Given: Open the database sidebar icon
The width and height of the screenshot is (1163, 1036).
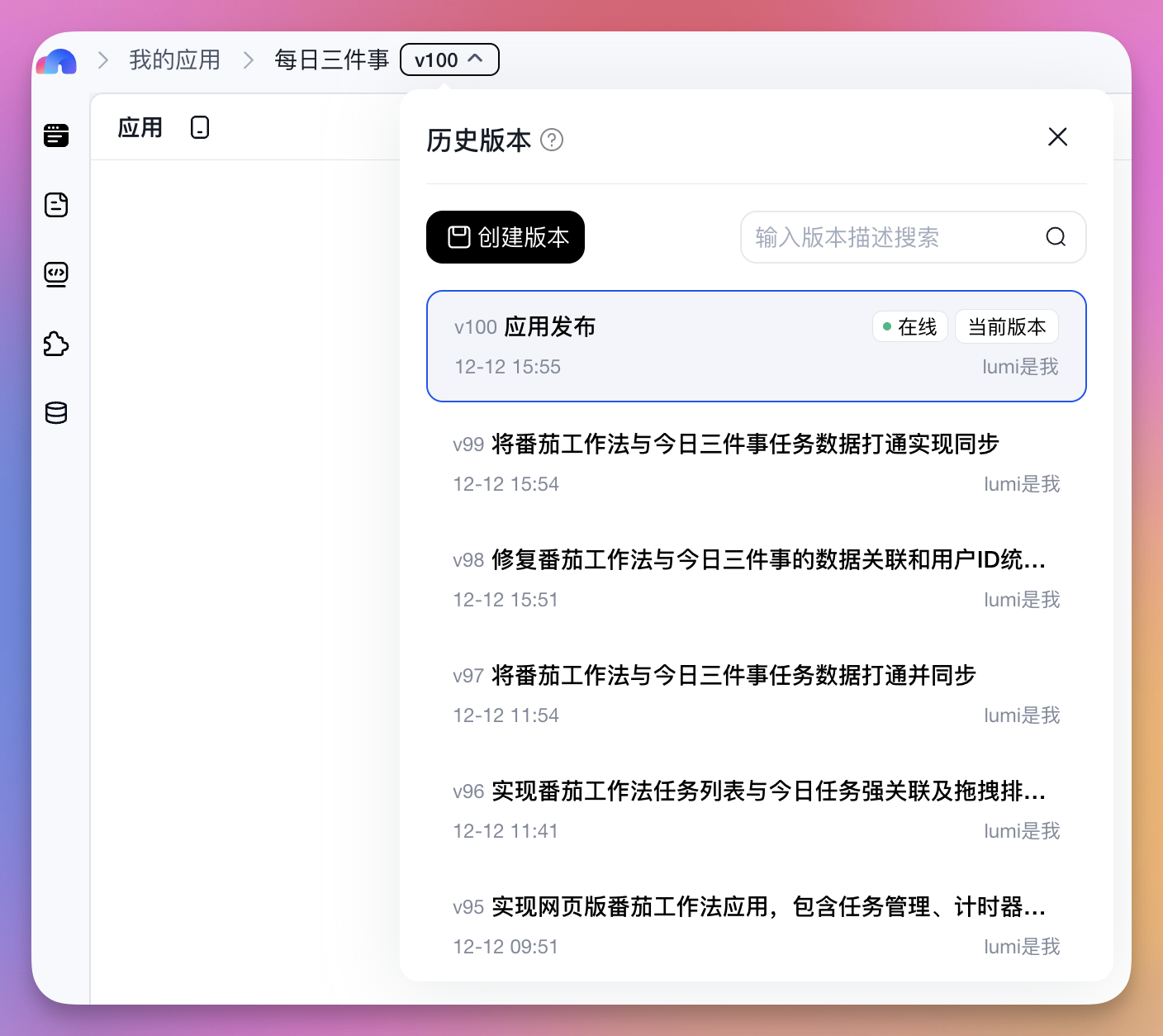Looking at the screenshot, I should pyautogui.click(x=56, y=412).
